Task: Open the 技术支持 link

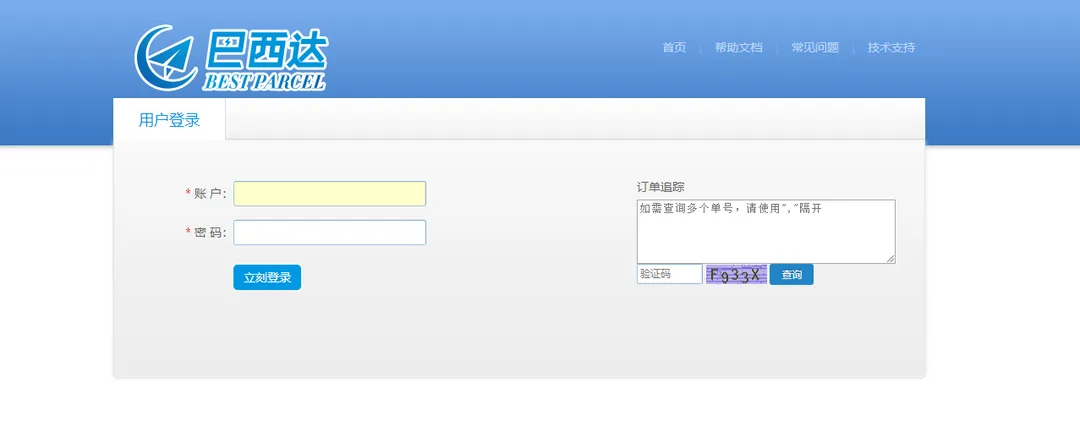Action: coord(891,48)
